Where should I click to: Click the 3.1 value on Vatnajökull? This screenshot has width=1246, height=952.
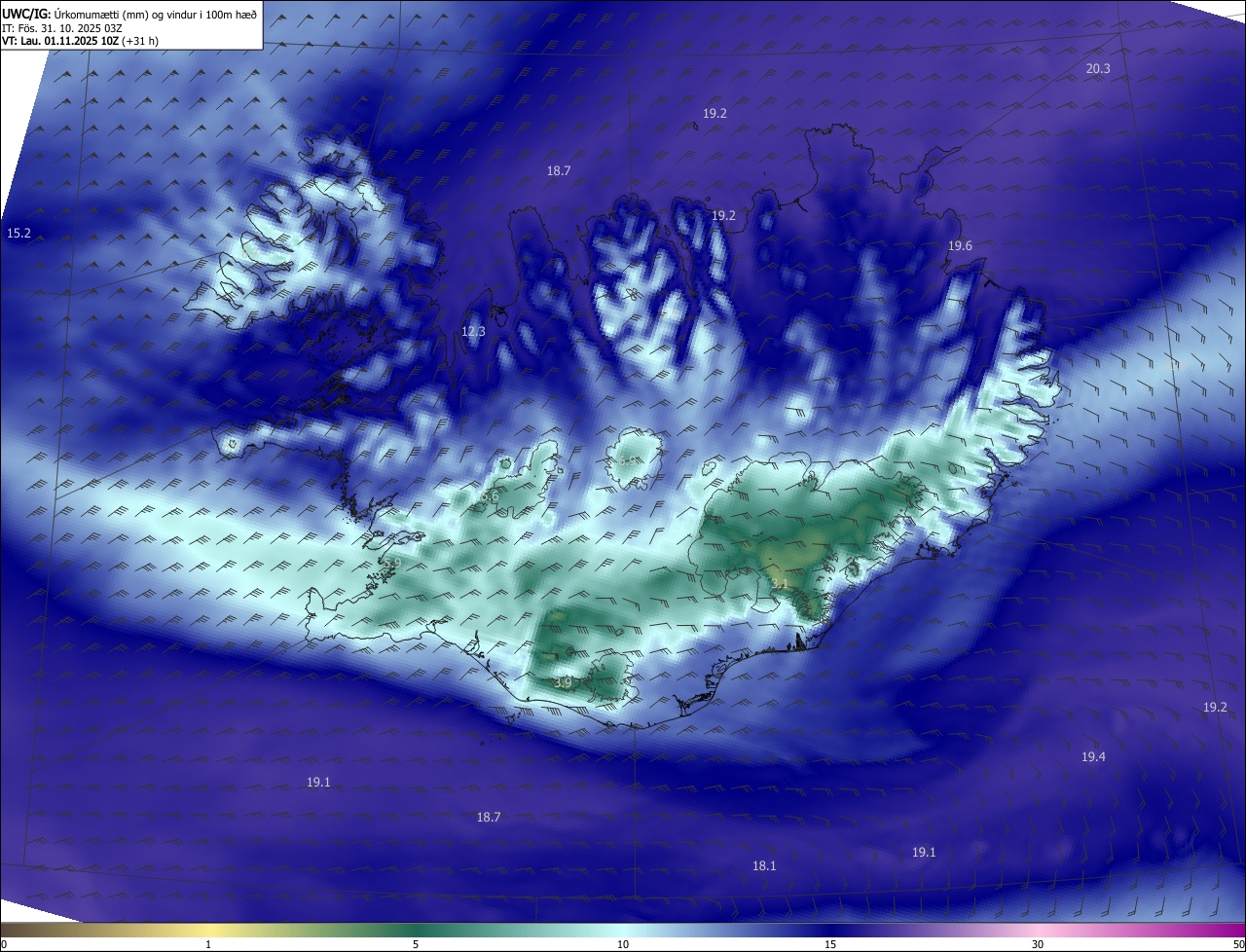[778, 583]
